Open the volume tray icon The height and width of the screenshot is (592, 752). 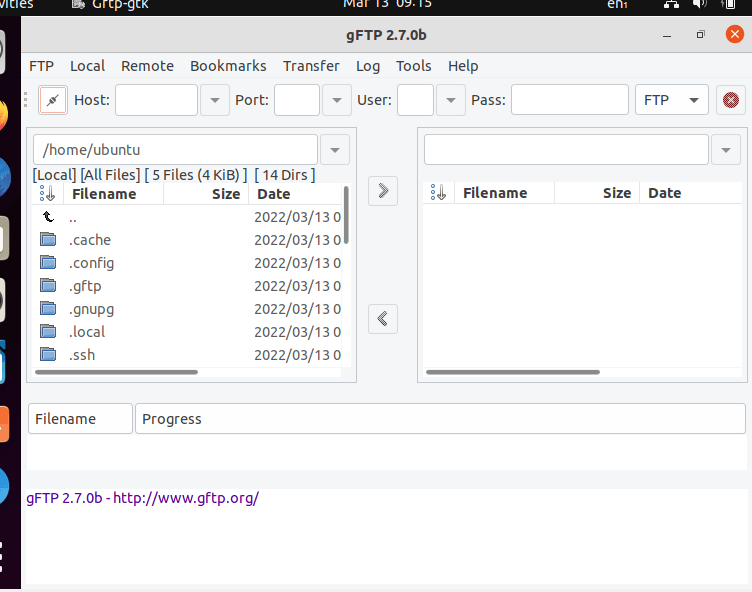[700, 4]
